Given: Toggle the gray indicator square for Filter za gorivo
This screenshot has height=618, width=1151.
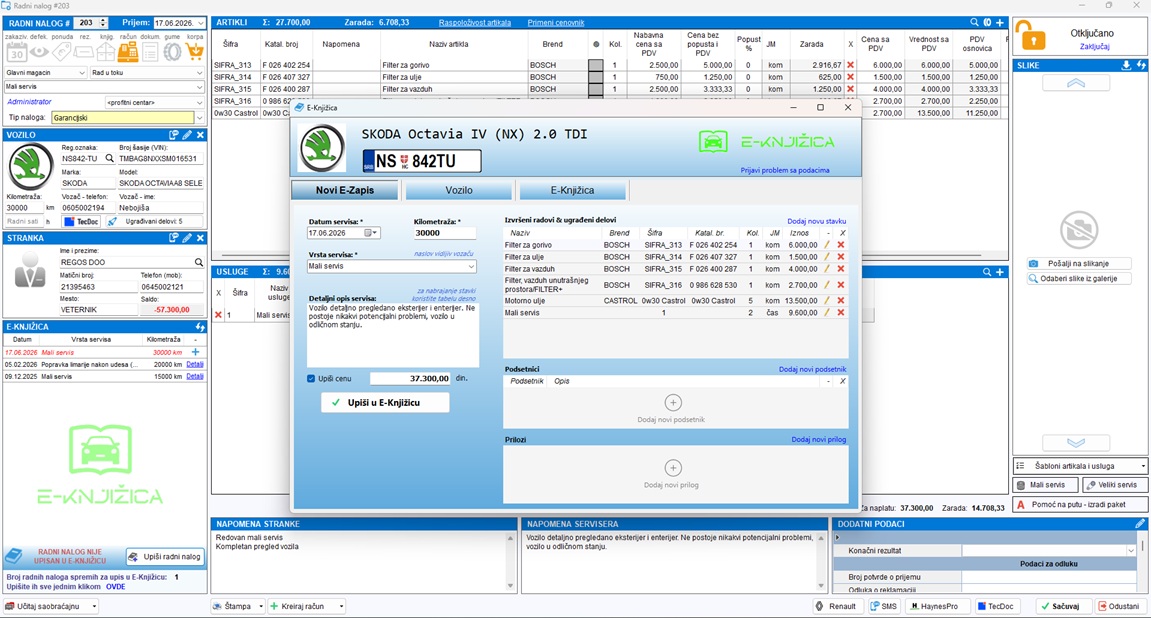Looking at the screenshot, I should tap(596, 65).
